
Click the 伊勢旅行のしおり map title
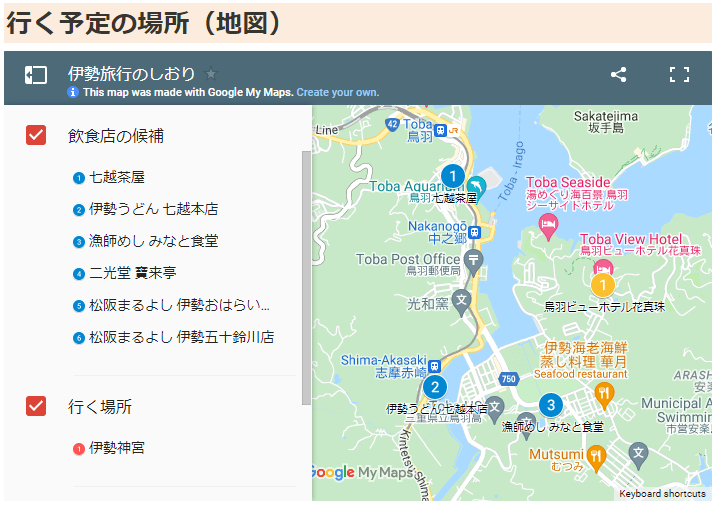click(132, 73)
